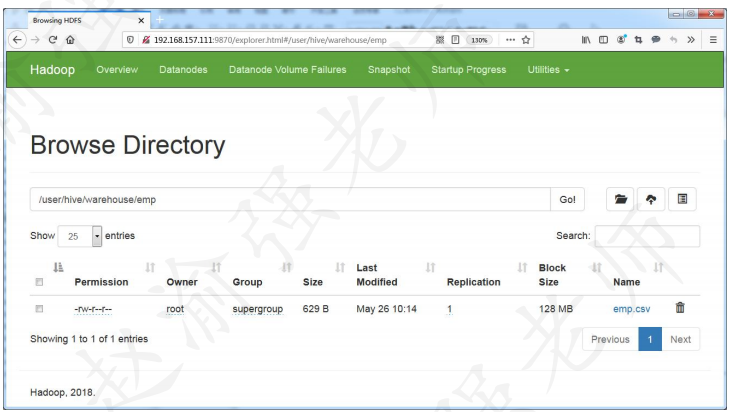Click the Search input field
This screenshot has height=412, width=733.
647,236
